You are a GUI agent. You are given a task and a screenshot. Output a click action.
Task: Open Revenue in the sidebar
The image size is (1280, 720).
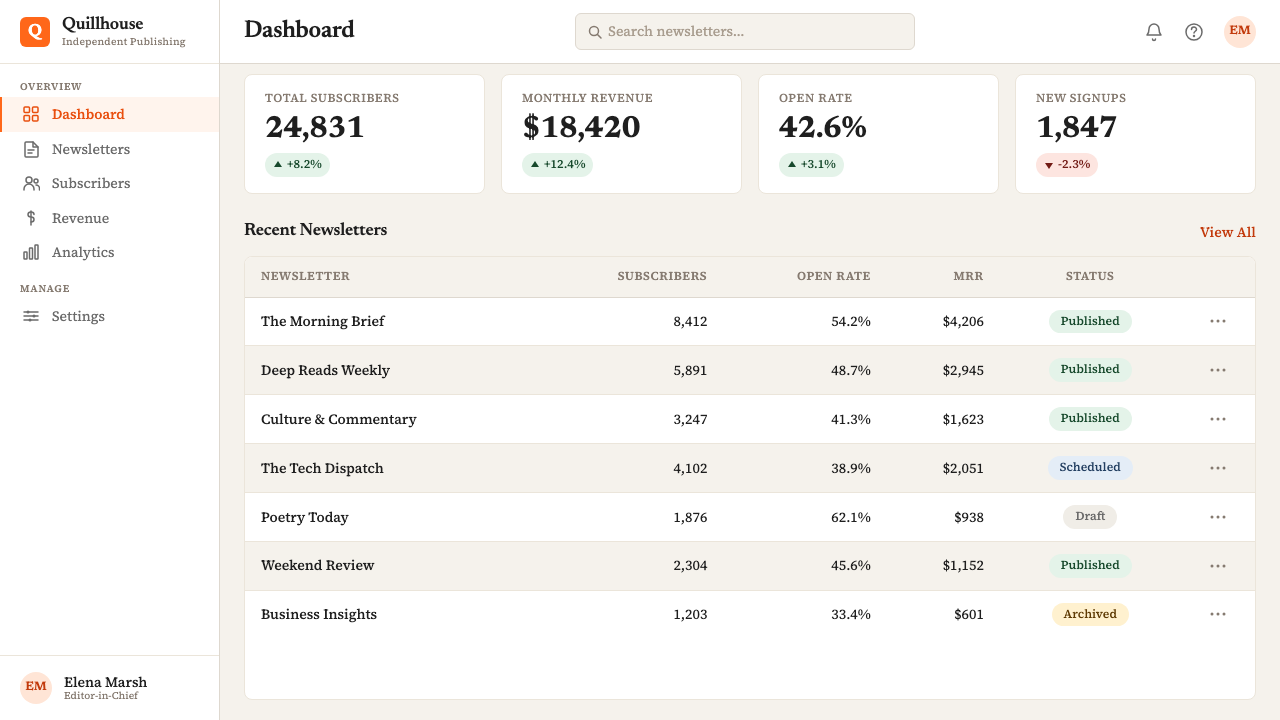point(110,218)
